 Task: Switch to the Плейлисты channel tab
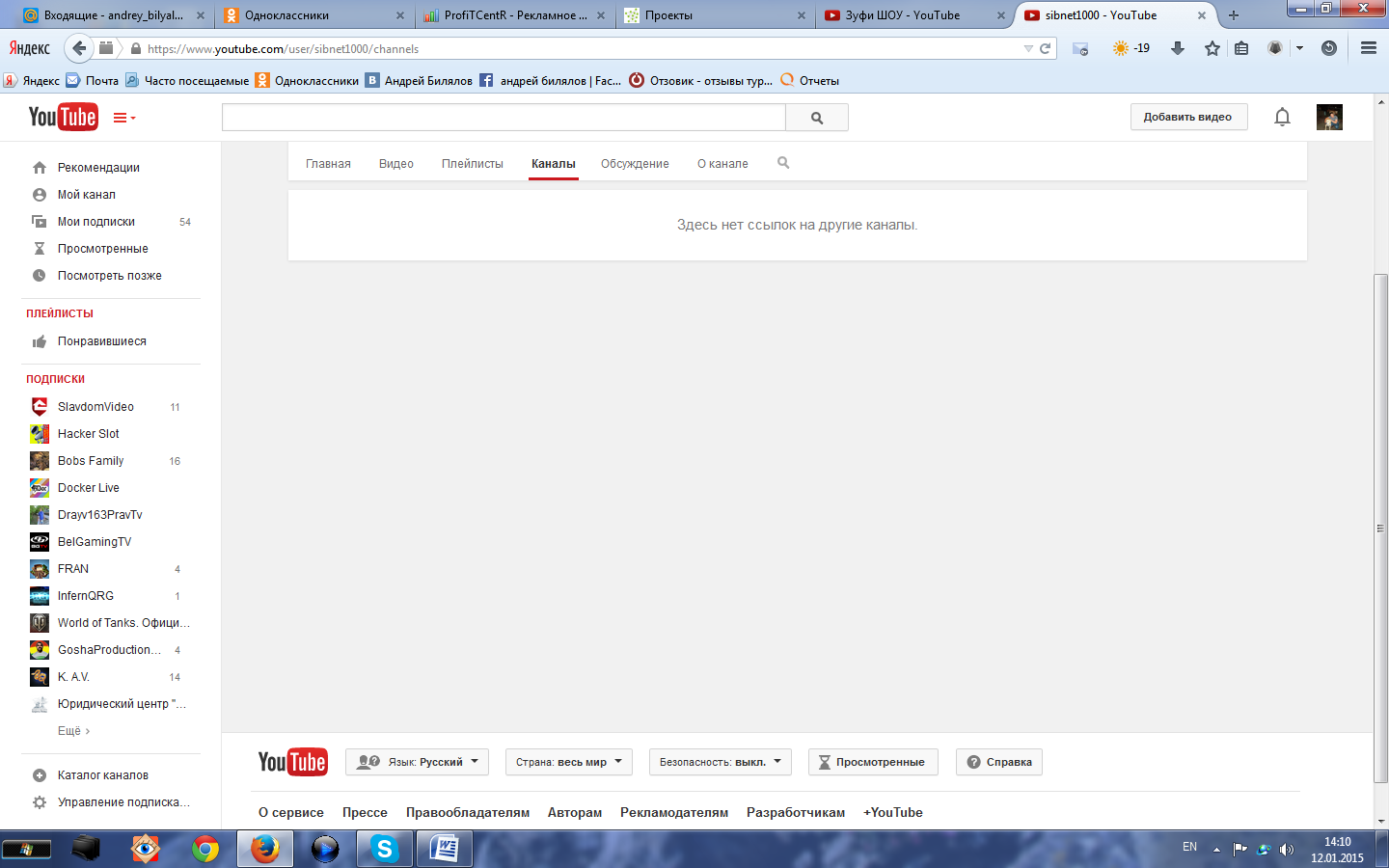coord(473,164)
